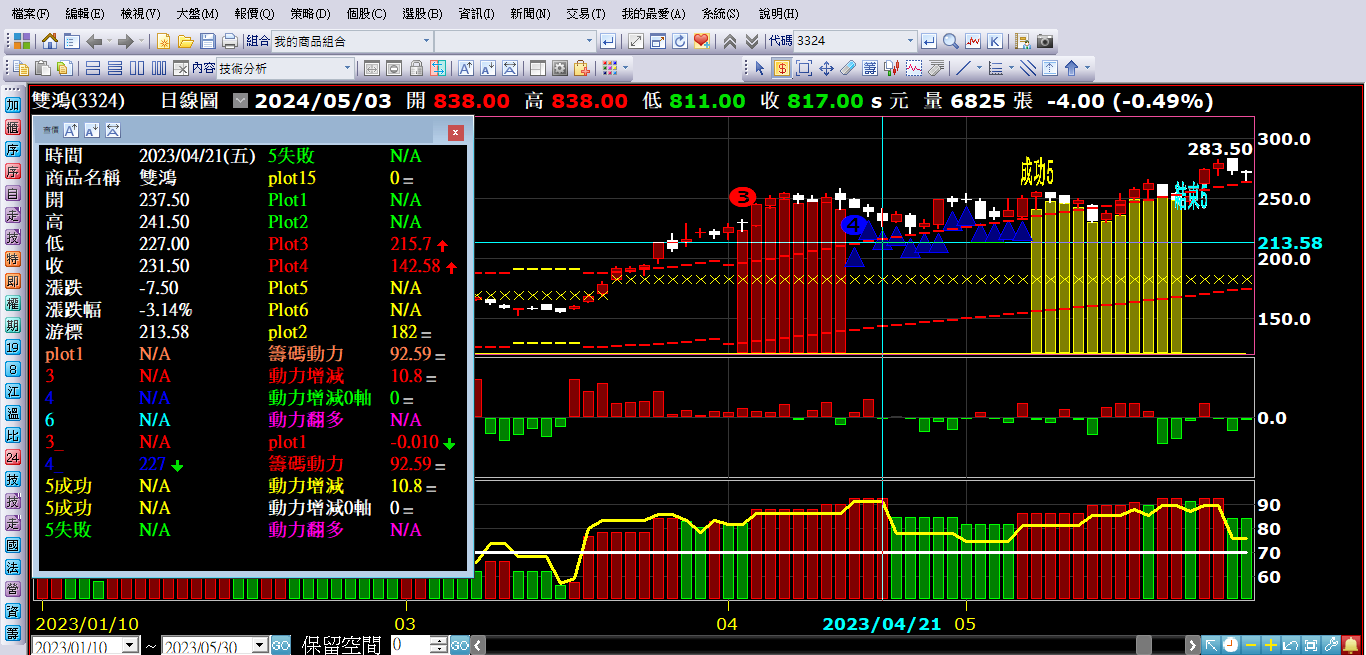Toggle the alert bell icon at bottom right
The width and height of the screenshot is (1366, 655).
pos(1351,645)
